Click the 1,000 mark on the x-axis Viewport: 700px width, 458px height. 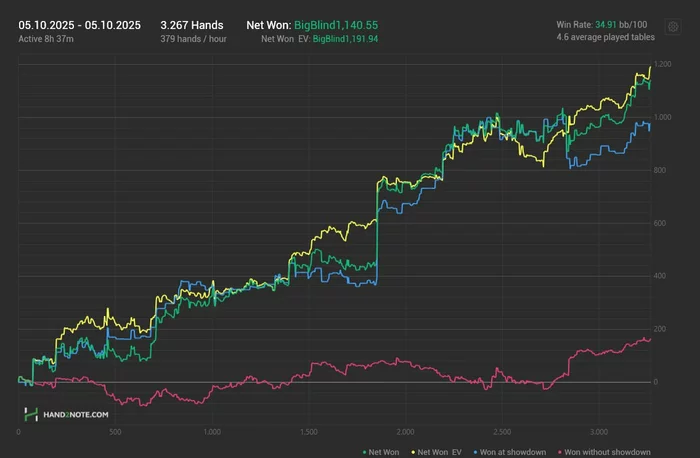[212, 432]
